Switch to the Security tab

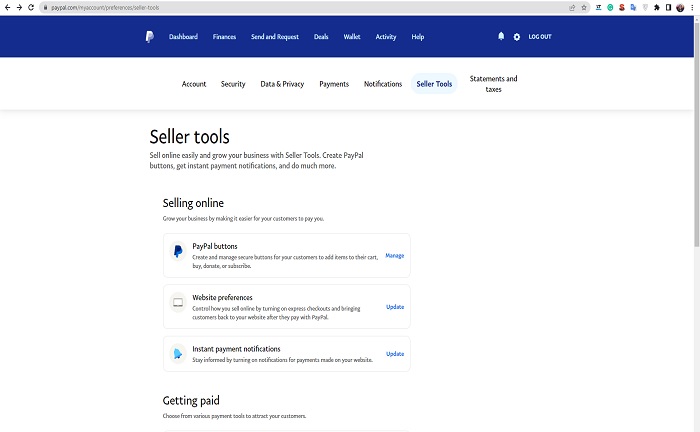[x=233, y=84]
